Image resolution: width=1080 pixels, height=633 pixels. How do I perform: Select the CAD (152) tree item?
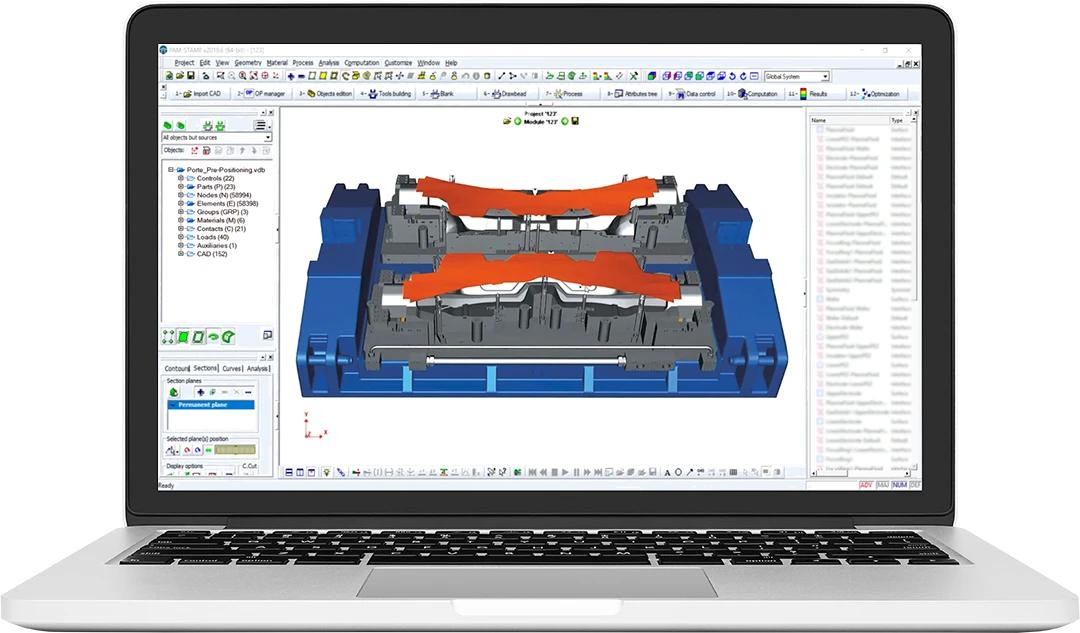[212, 254]
